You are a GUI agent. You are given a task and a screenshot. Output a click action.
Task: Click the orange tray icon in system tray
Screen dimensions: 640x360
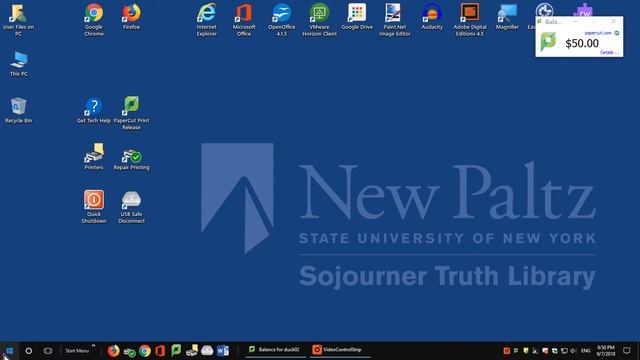506,351
